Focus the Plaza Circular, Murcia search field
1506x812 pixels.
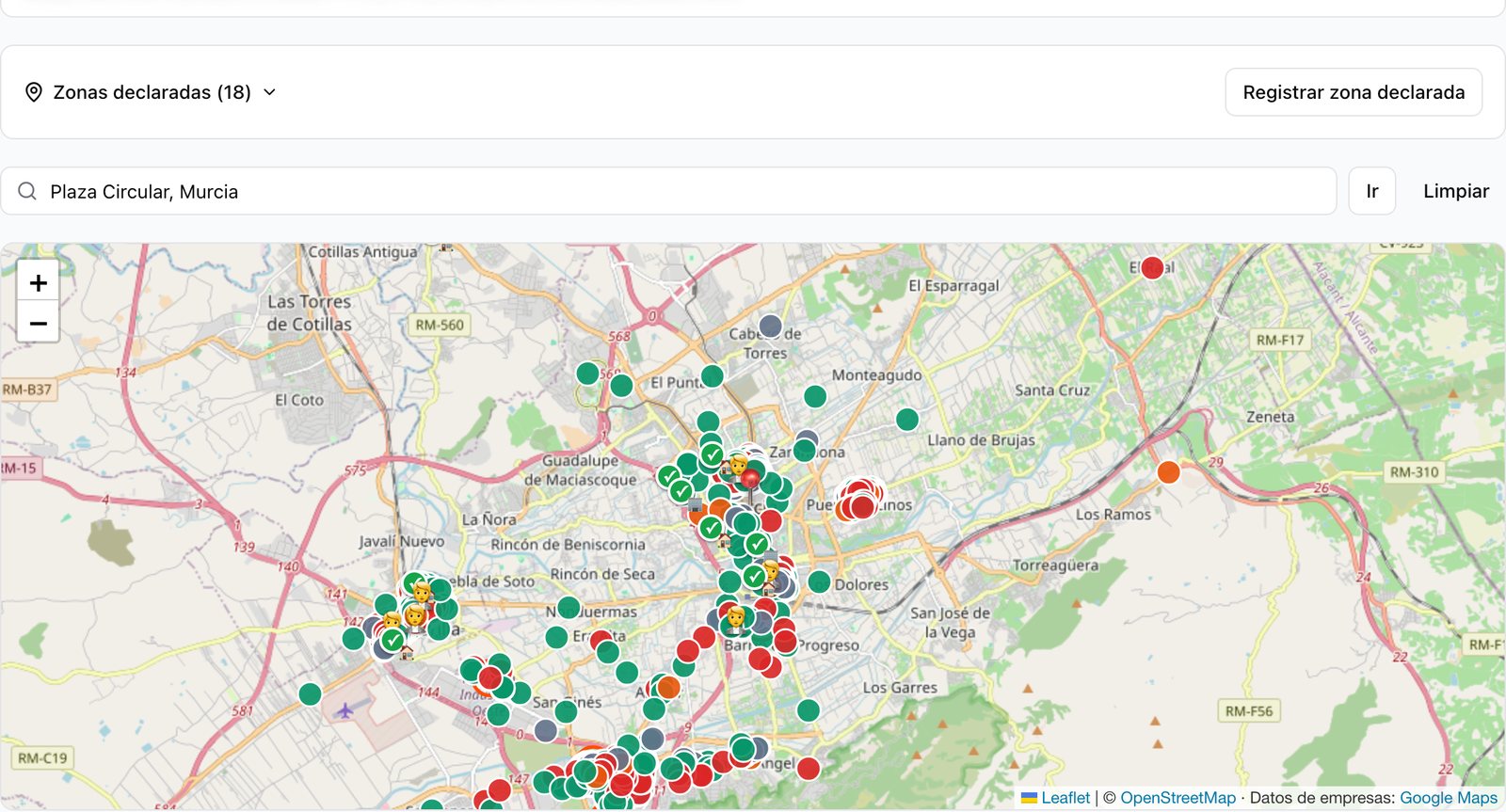pos(668,191)
